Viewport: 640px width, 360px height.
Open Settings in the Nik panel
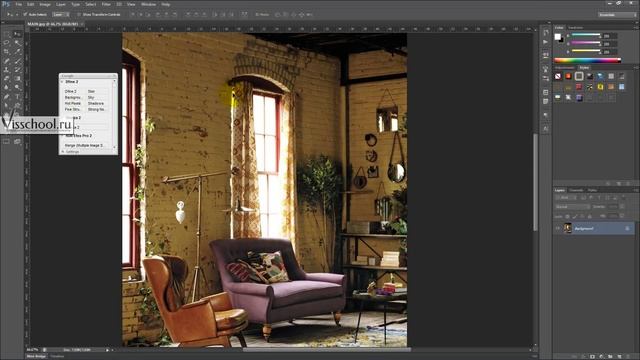tap(72, 152)
